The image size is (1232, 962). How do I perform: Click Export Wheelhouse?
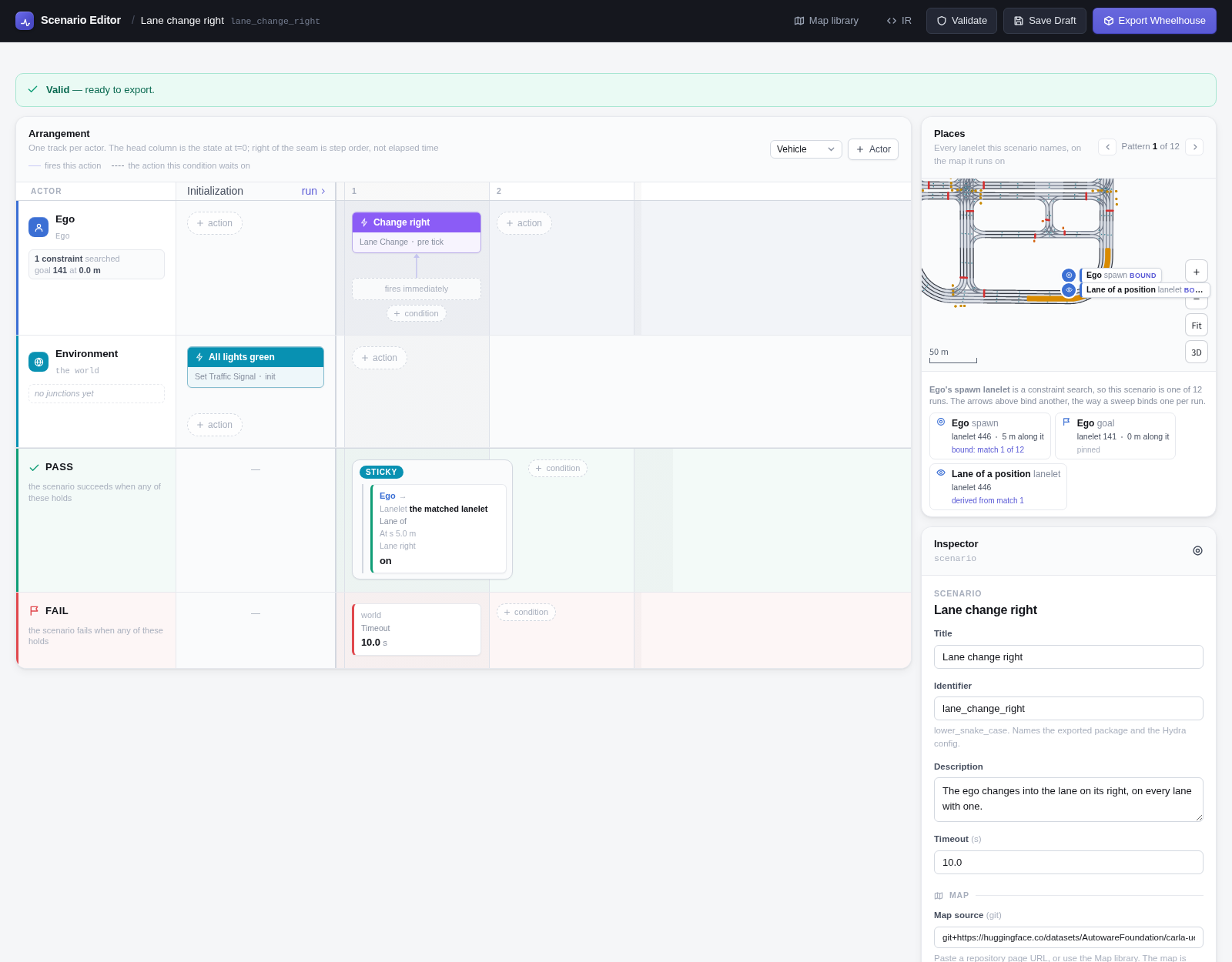click(1154, 21)
